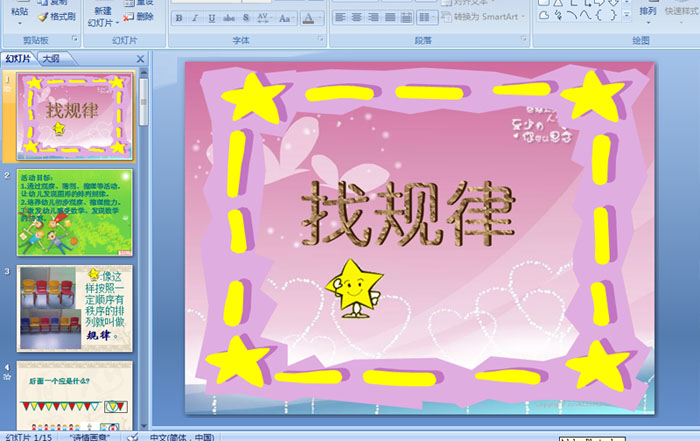Select slide 4 thumbnail 后面一个应是什么
The height and width of the screenshot is (441, 700).
pyautogui.click(x=75, y=395)
